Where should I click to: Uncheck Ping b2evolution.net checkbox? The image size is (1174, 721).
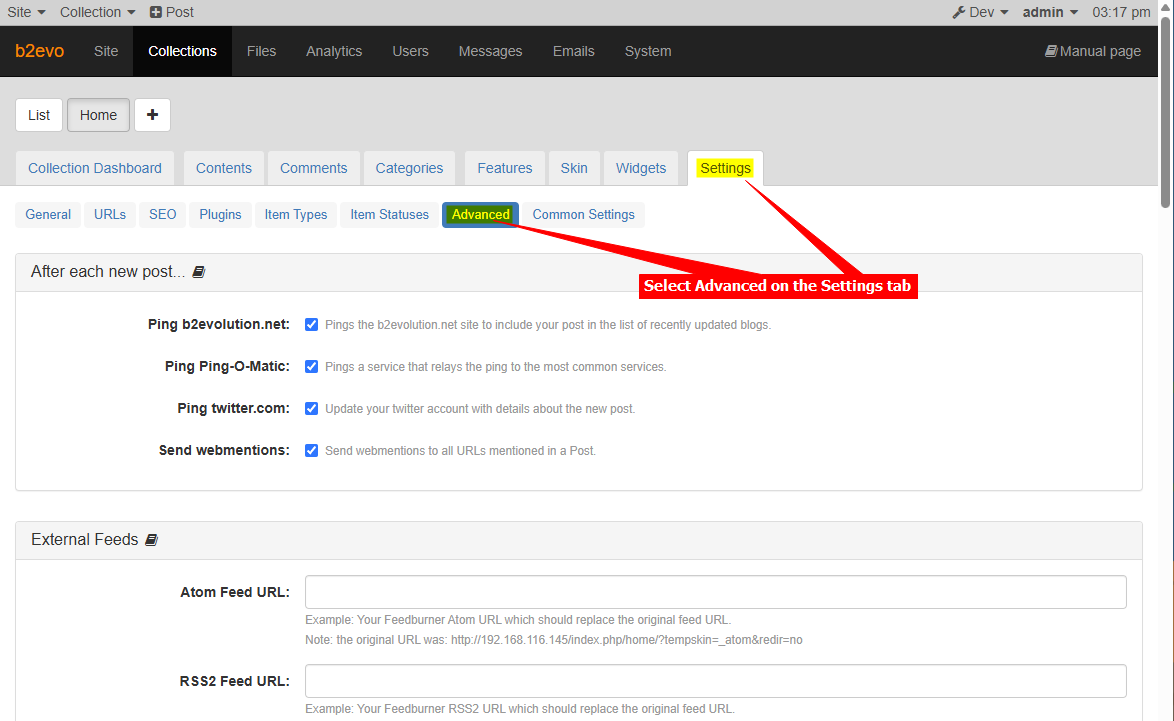[312, 325]
